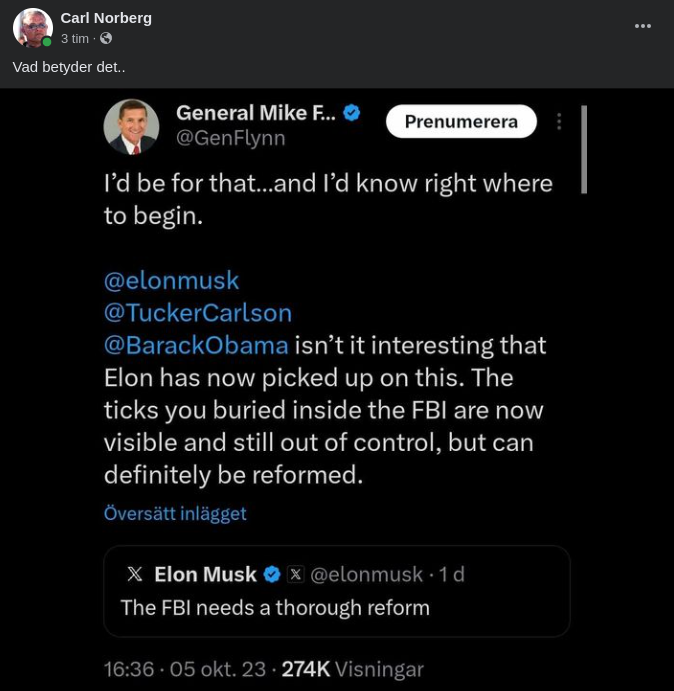This screenshot has height=691, width=674.
Task: Click the blue verified badge beside General Mike F..
Action: click(x=352, y=113)
